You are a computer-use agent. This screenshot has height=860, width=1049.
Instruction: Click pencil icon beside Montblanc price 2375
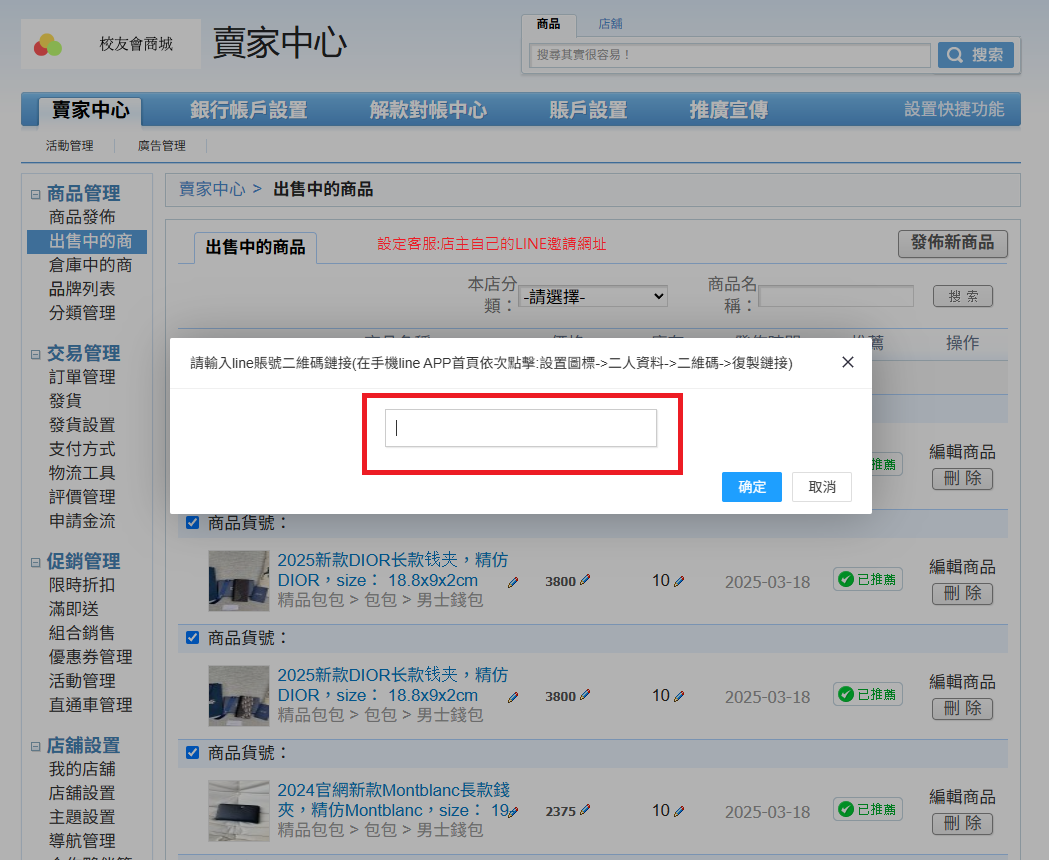pyautogui.click(x=585, y=810)
